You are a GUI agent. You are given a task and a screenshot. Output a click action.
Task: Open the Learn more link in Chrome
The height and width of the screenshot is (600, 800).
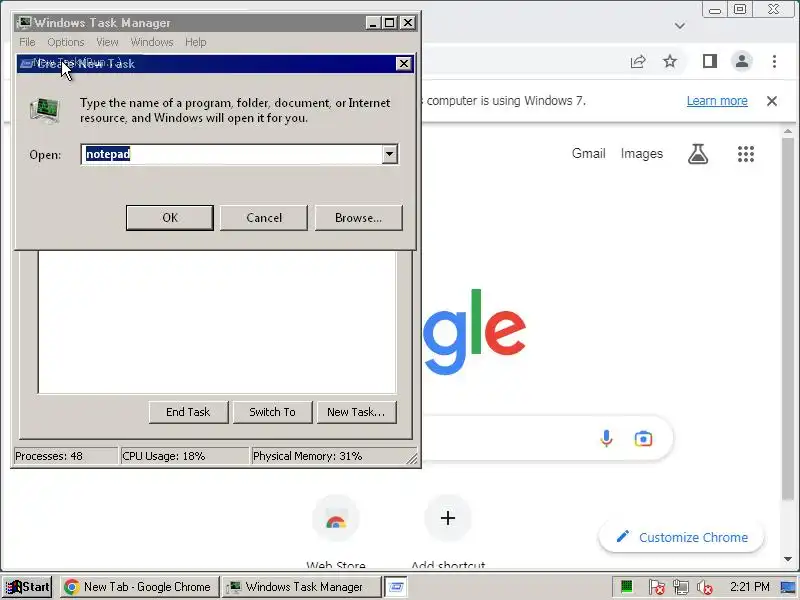717,101
